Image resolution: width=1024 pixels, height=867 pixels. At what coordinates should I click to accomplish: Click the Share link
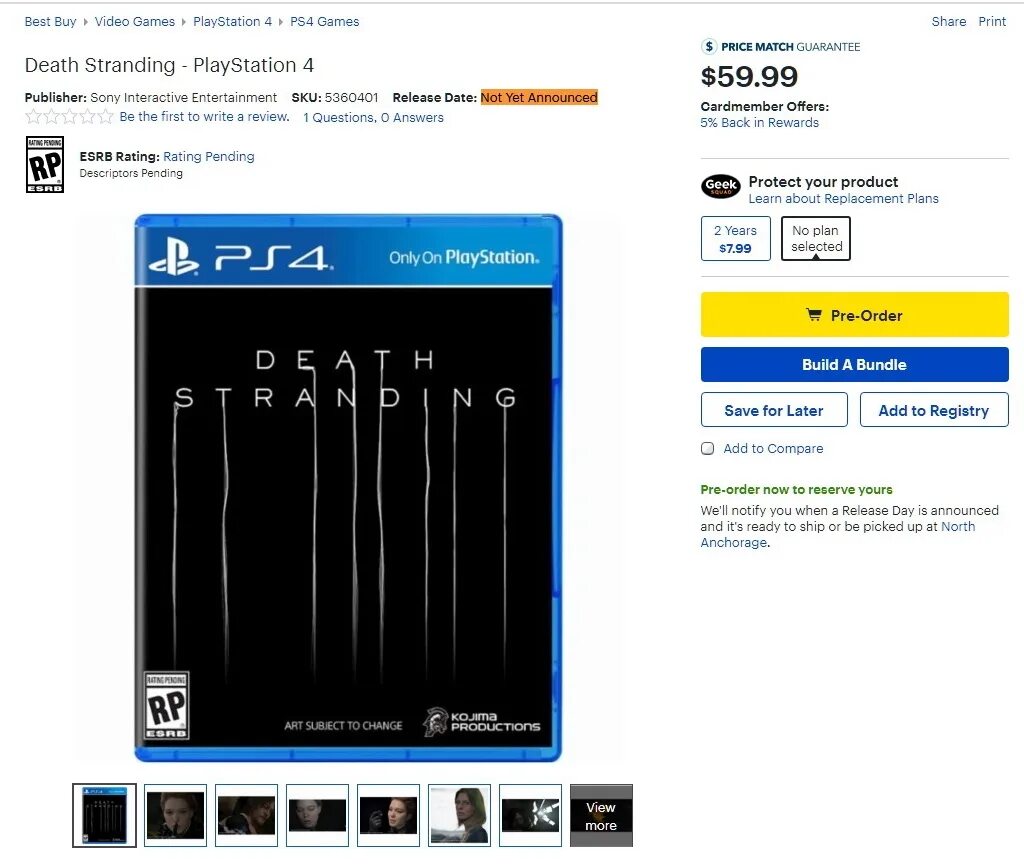[948, 21]
